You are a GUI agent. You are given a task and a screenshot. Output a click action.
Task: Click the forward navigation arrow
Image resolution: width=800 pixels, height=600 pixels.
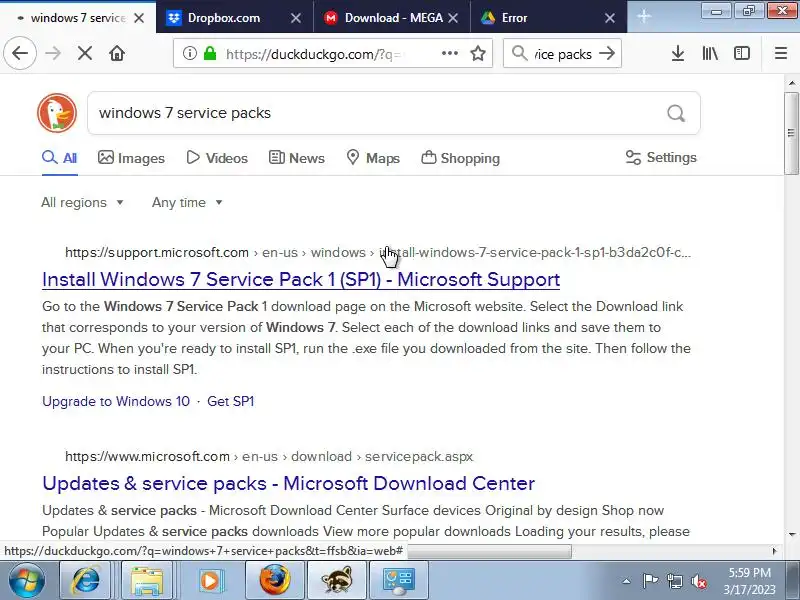pyautogui.click(x=53, y=53)
